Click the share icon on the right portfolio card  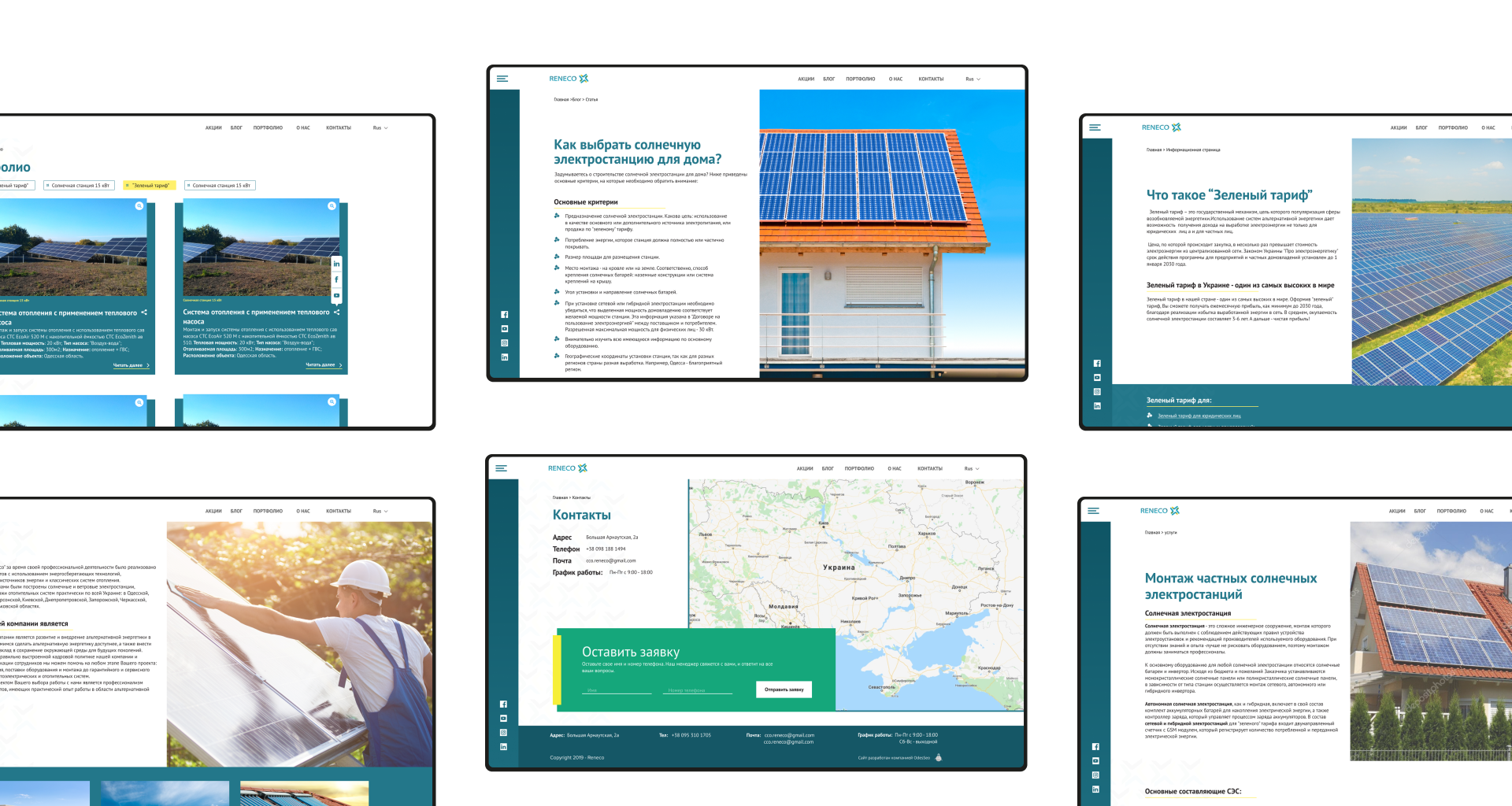coord(336,312)
